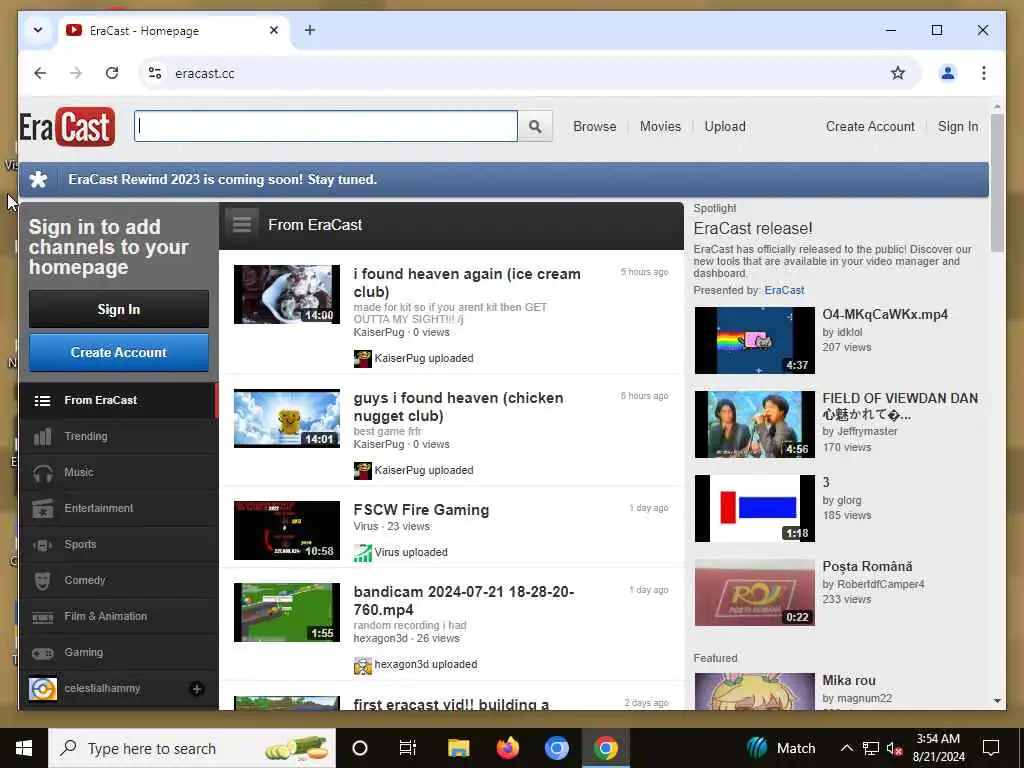This screenshot has height=768, width=1024.
Task: Click Sign In link in header
Action: click(958, 127)
